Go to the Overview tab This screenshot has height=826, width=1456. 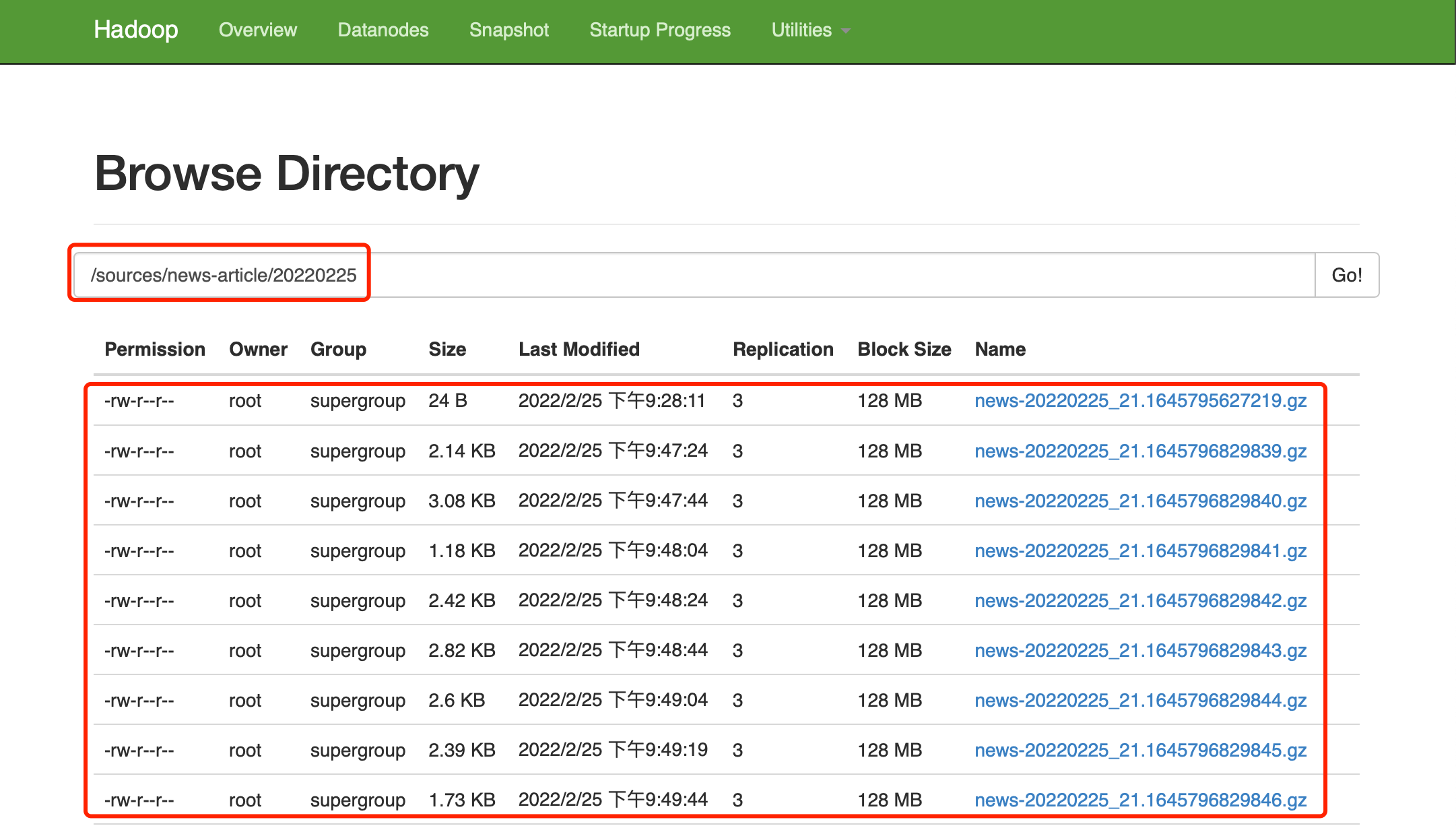pyautogui.click(x=258, y=30)
